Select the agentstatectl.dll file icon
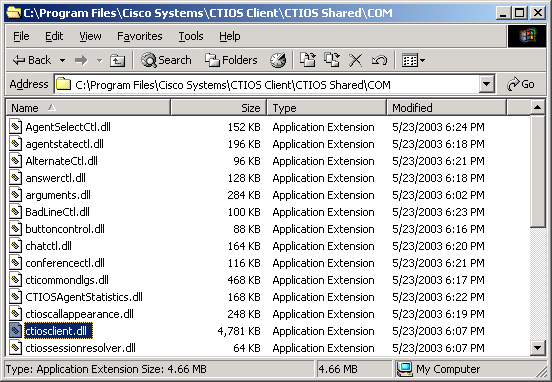This screenshot has height=382, width=552. (x=15, y=144)
